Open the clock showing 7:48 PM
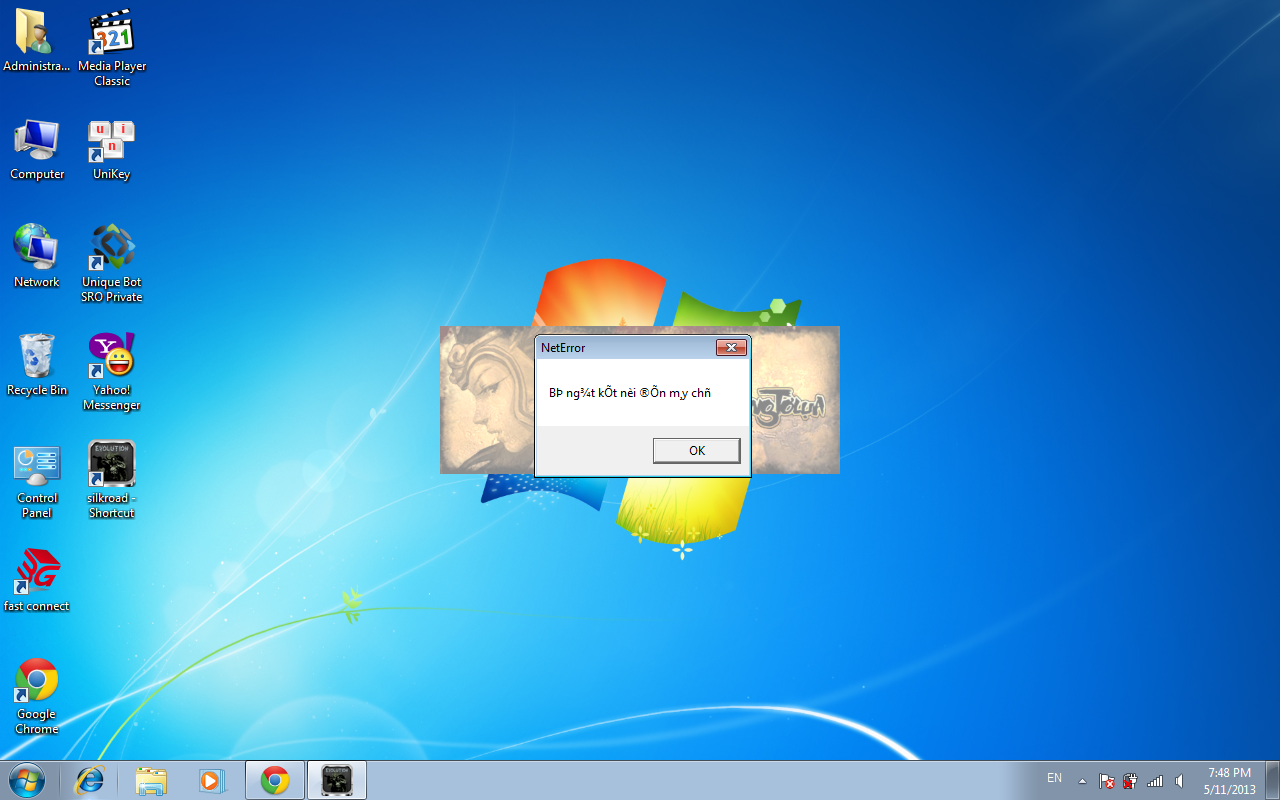Viewport: 1280px width, 800px height. (x=1230, y=781)
